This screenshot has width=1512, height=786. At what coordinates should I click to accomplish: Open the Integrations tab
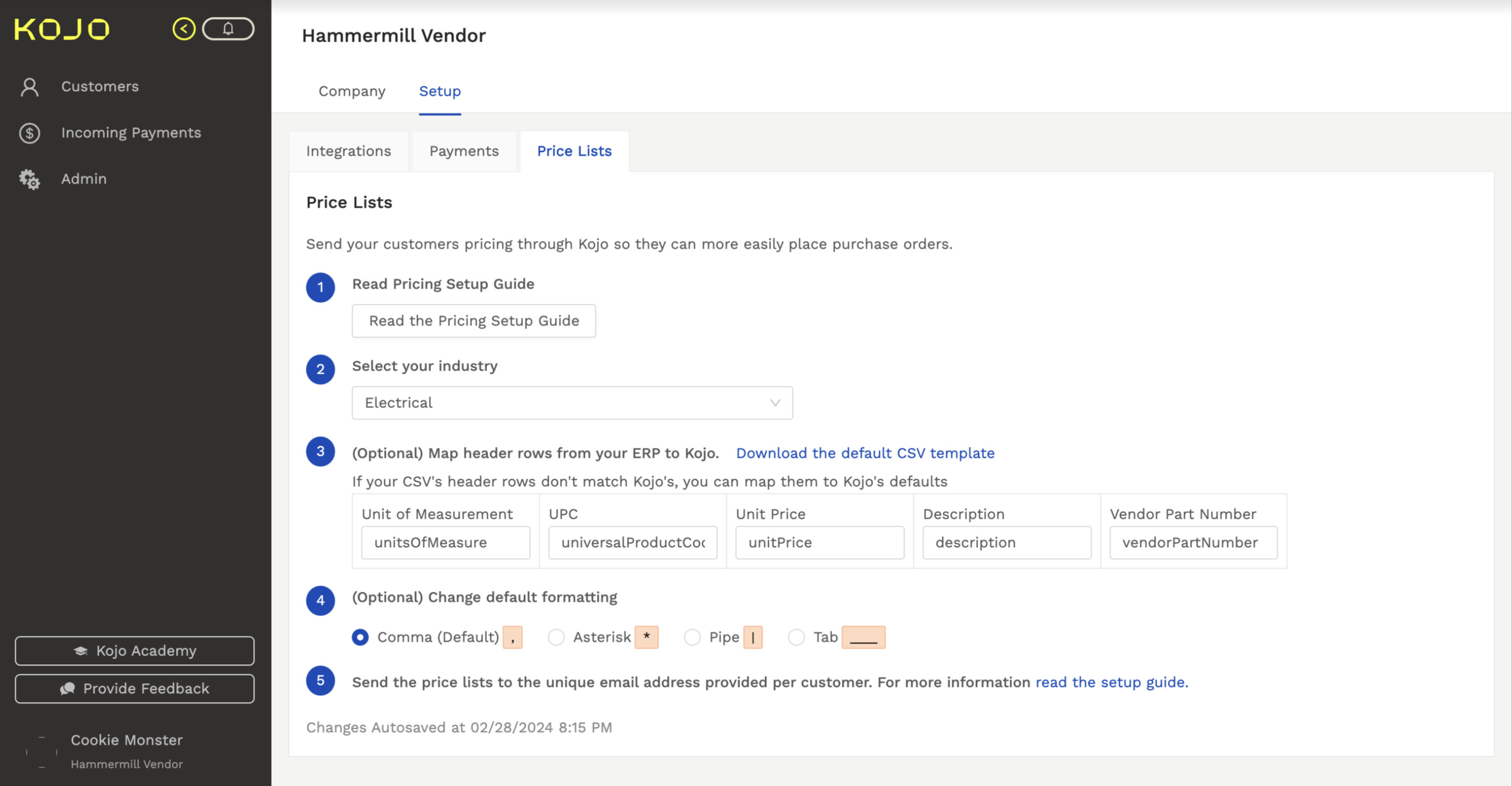pos(348,151)
